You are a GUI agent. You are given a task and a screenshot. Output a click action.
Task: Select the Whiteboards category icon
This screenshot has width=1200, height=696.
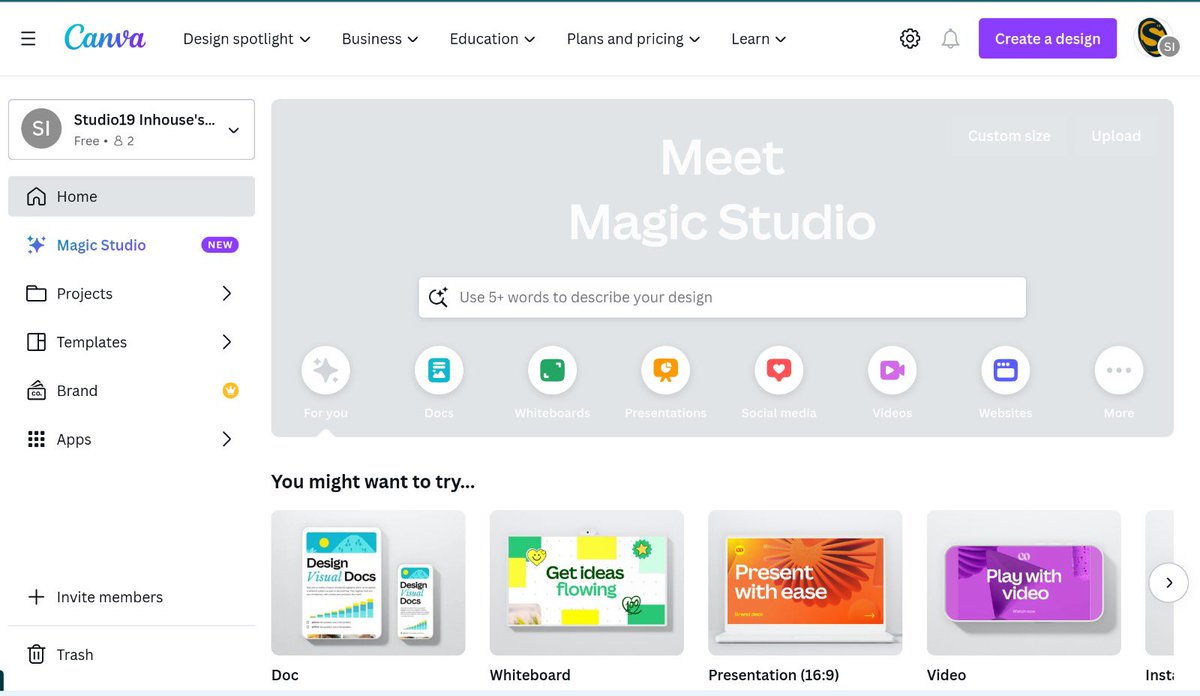(x=552, y=371)
